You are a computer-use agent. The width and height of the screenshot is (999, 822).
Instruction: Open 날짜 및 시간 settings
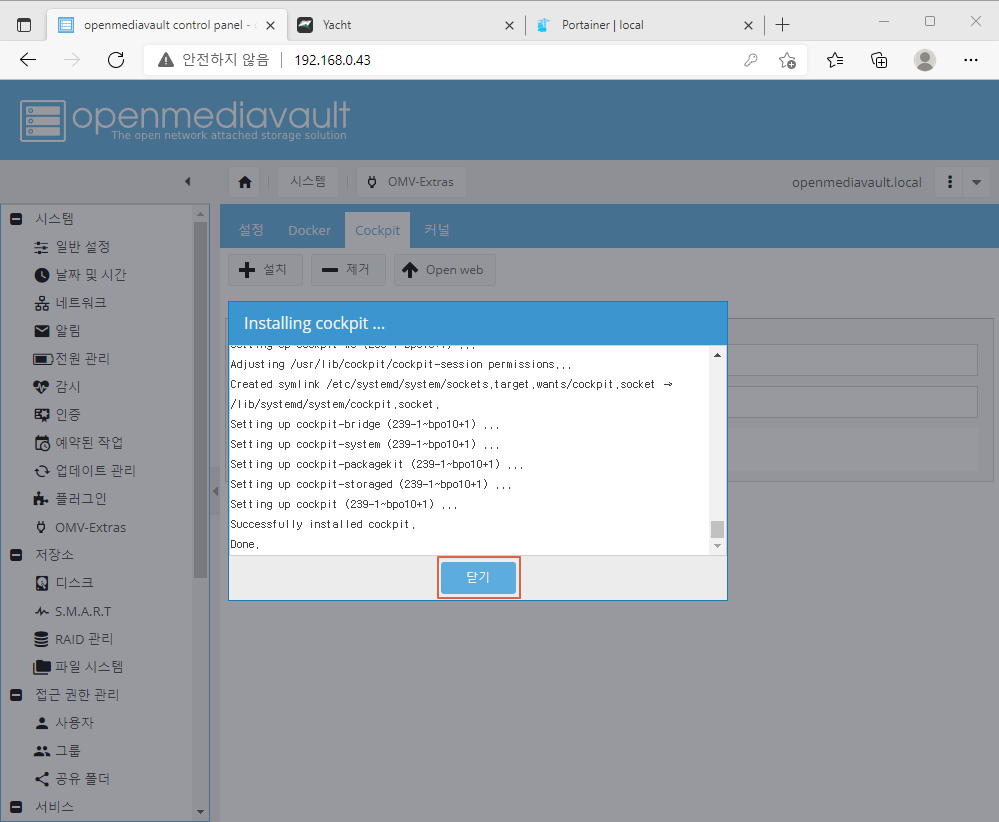coord(91,275)
